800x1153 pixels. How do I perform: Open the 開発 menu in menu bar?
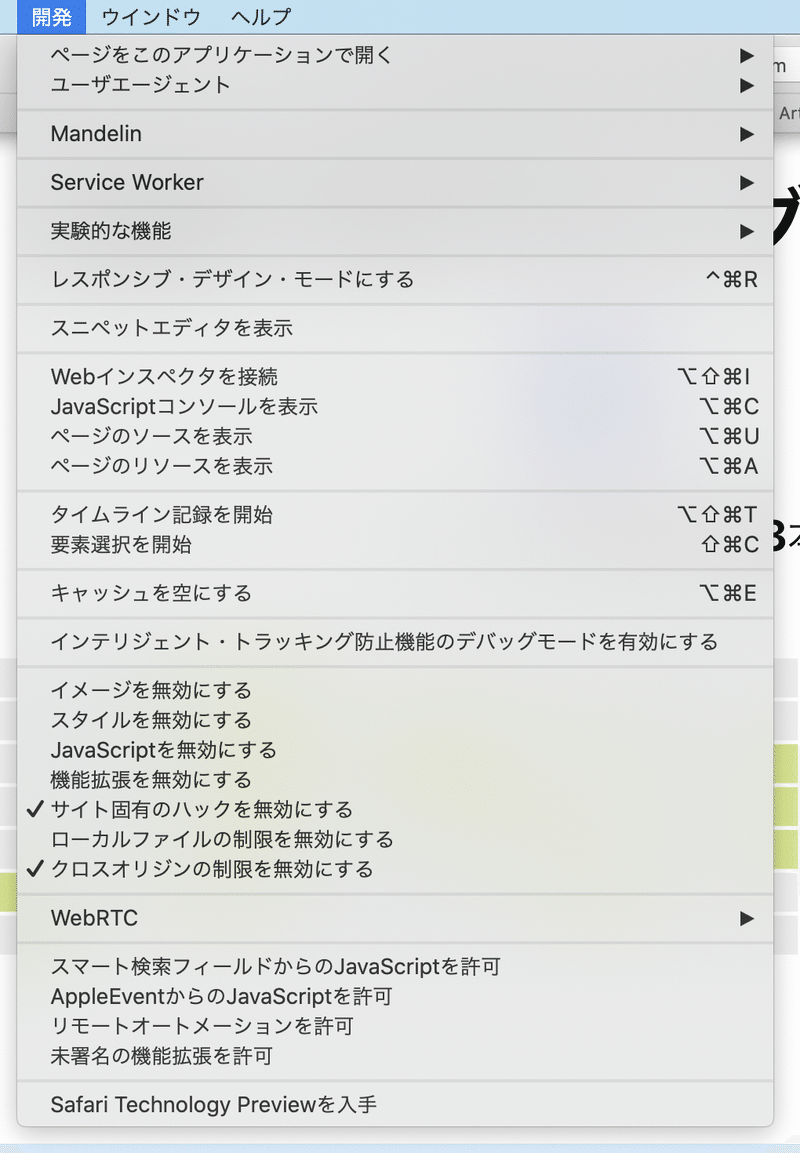tap(51, 16)
